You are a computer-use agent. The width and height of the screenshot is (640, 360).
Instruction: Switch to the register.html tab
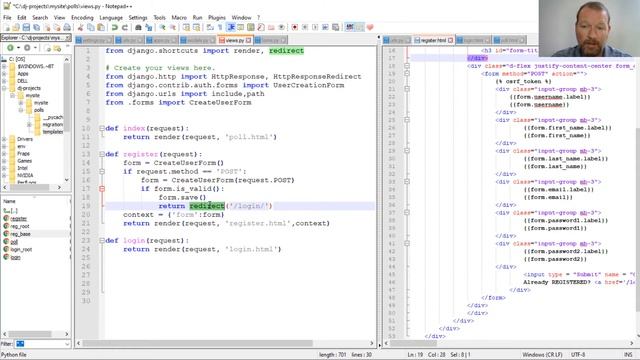(433, 40)
